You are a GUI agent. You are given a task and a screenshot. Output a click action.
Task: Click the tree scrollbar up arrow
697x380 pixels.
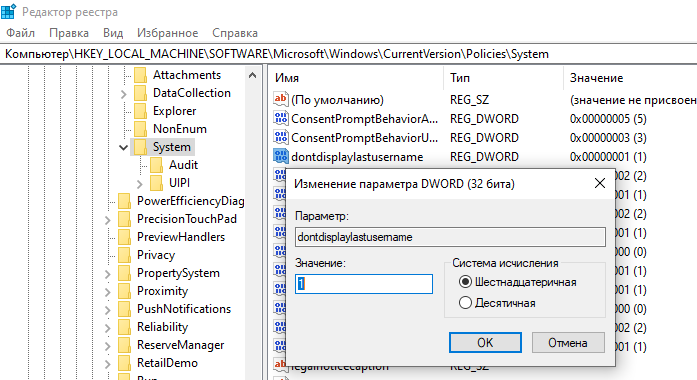pyautogui.click(x=252, y=75)
